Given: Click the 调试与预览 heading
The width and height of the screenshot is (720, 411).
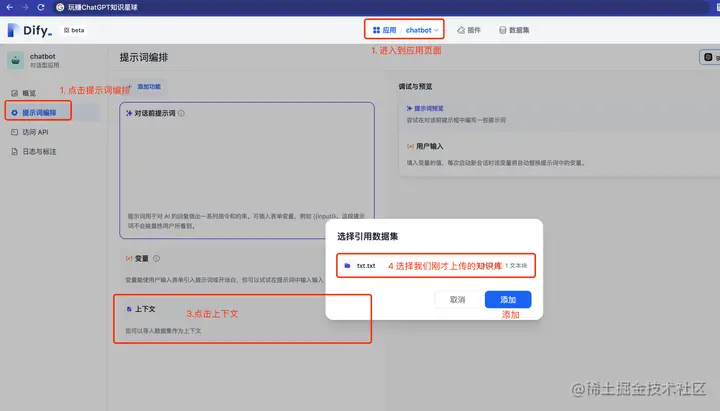Looking at the screenshot, I should click(x=415, y=86).
